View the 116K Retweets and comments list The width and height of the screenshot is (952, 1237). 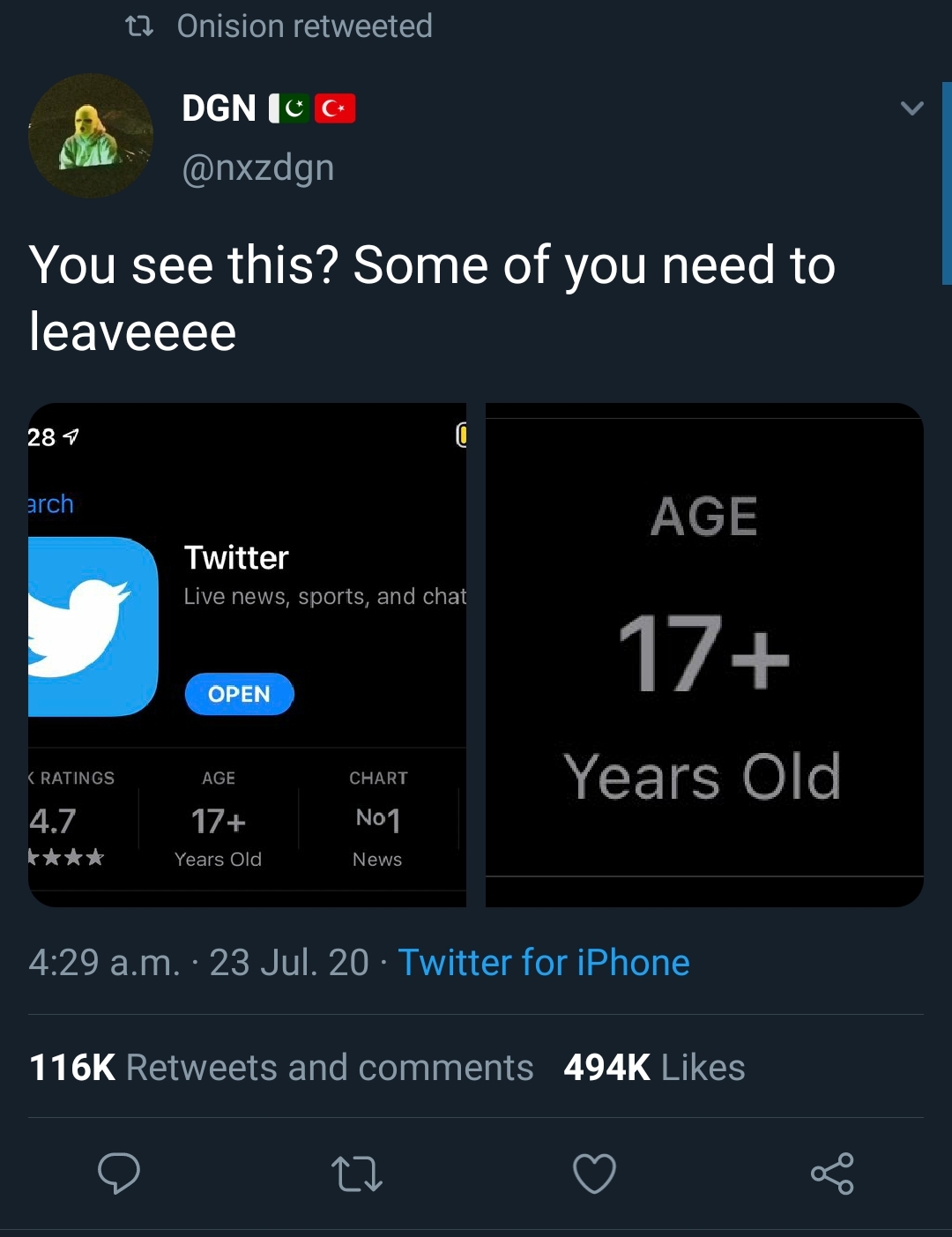281,1067
